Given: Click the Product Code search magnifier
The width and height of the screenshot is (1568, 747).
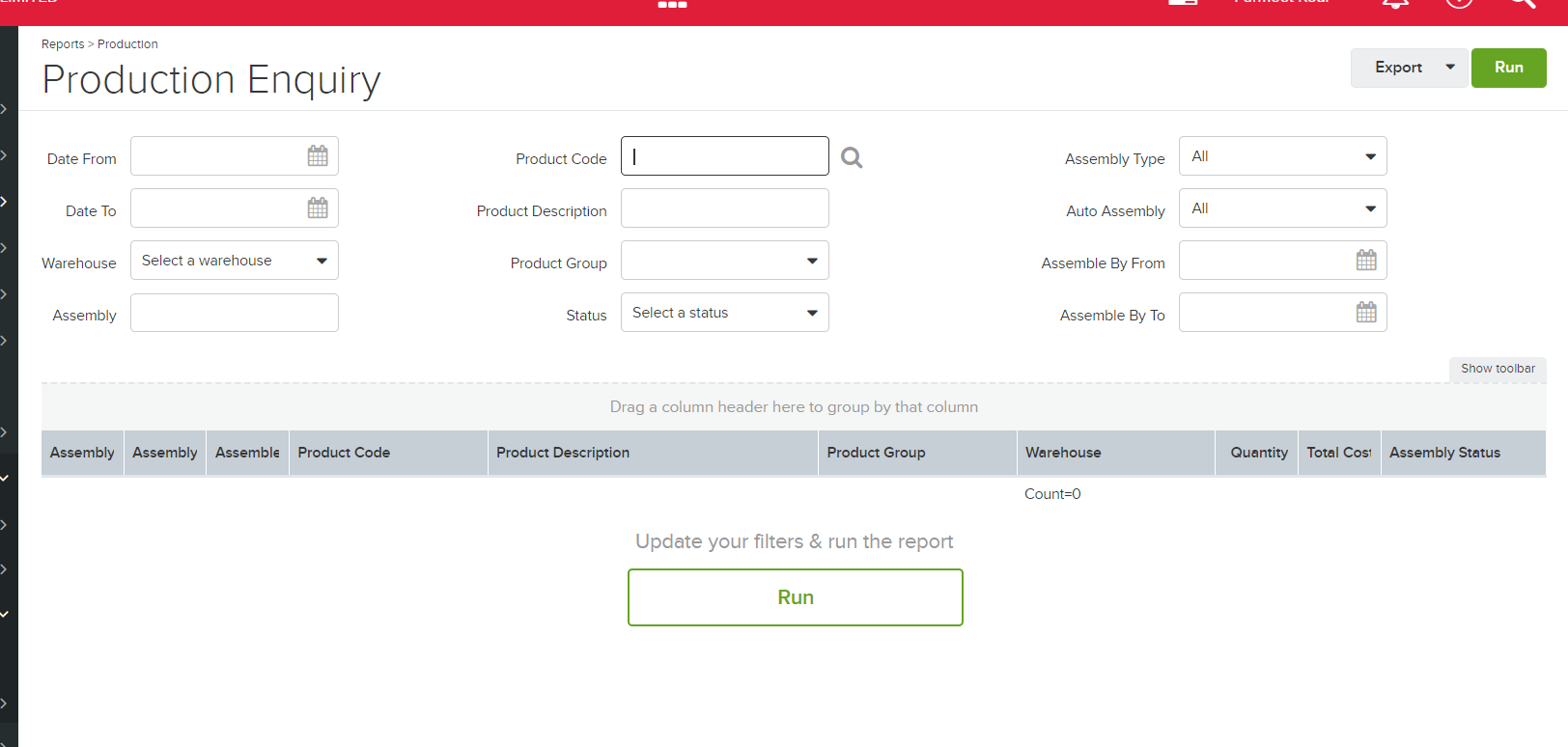Looking at the screenshot, I should tap(852, 157).
